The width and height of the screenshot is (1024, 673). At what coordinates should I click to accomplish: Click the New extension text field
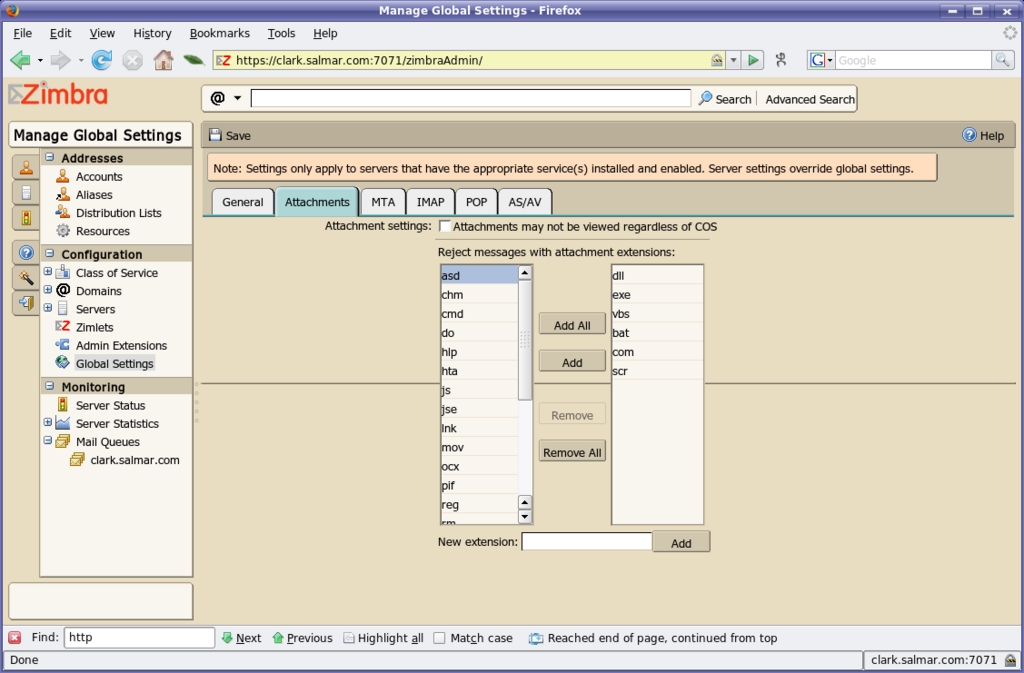pos(586,542)
